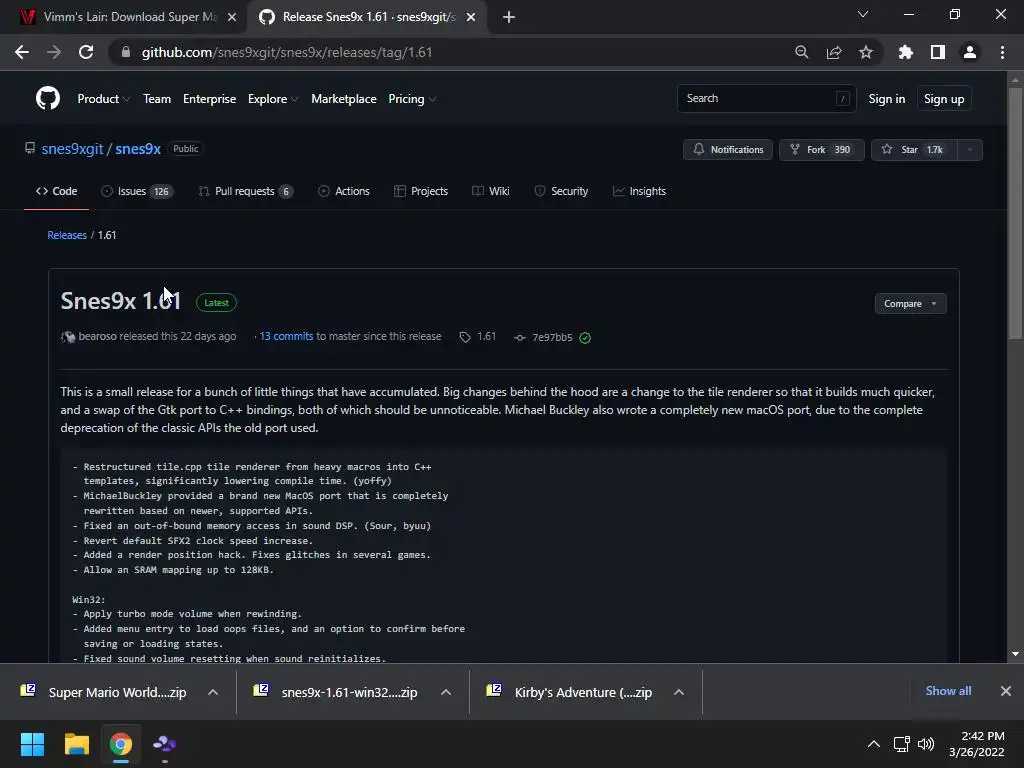Image resolution: width=1024 pixels, height=768 pixels.
Task: Expand options for snes9x-1.61-win32 zip download
Action: (x=446, y=692)
